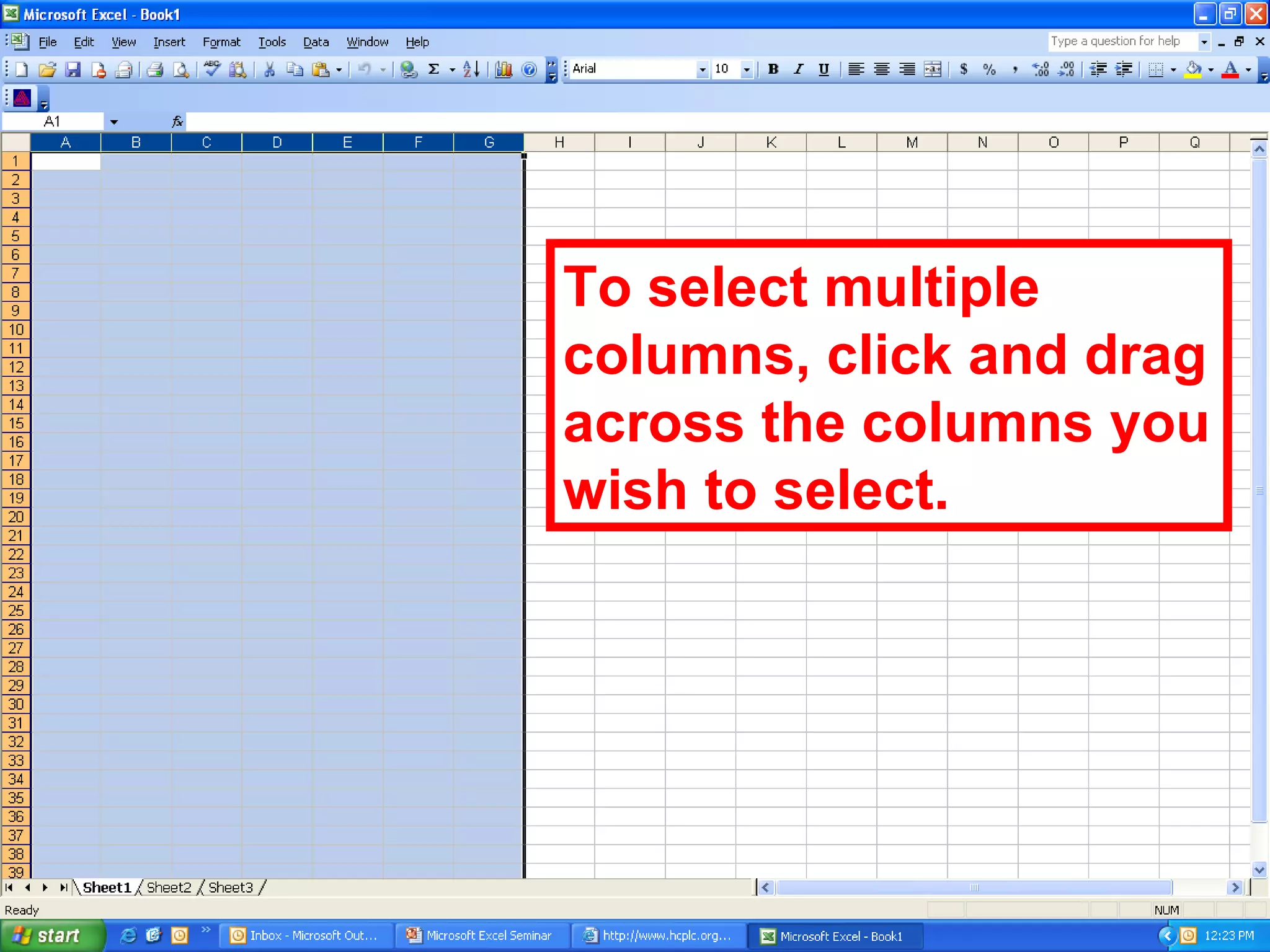The image size is (1270, 952).
Task: Click the New workbook icon
Action: (x=22, y=69)
